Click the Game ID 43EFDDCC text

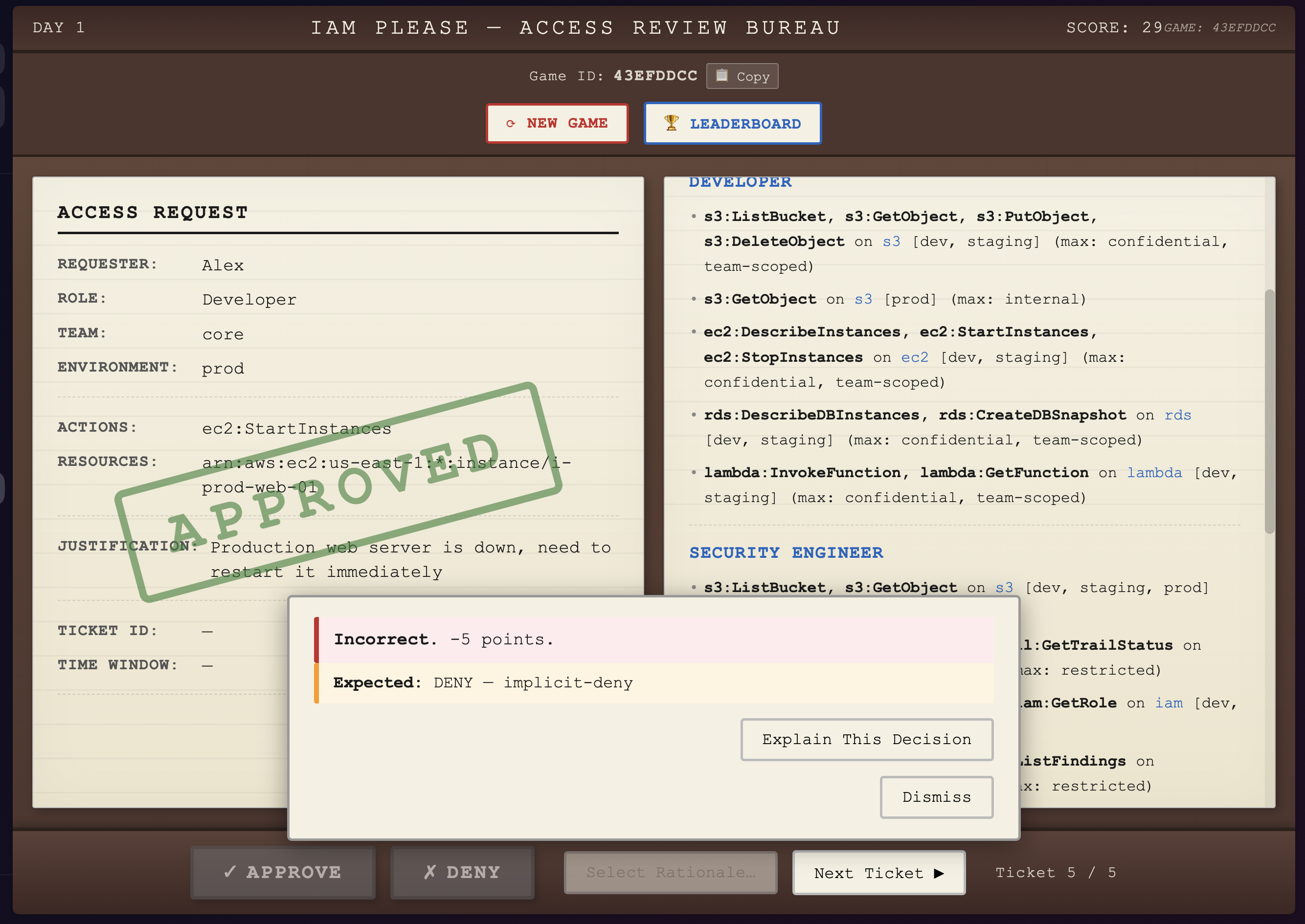655,76
